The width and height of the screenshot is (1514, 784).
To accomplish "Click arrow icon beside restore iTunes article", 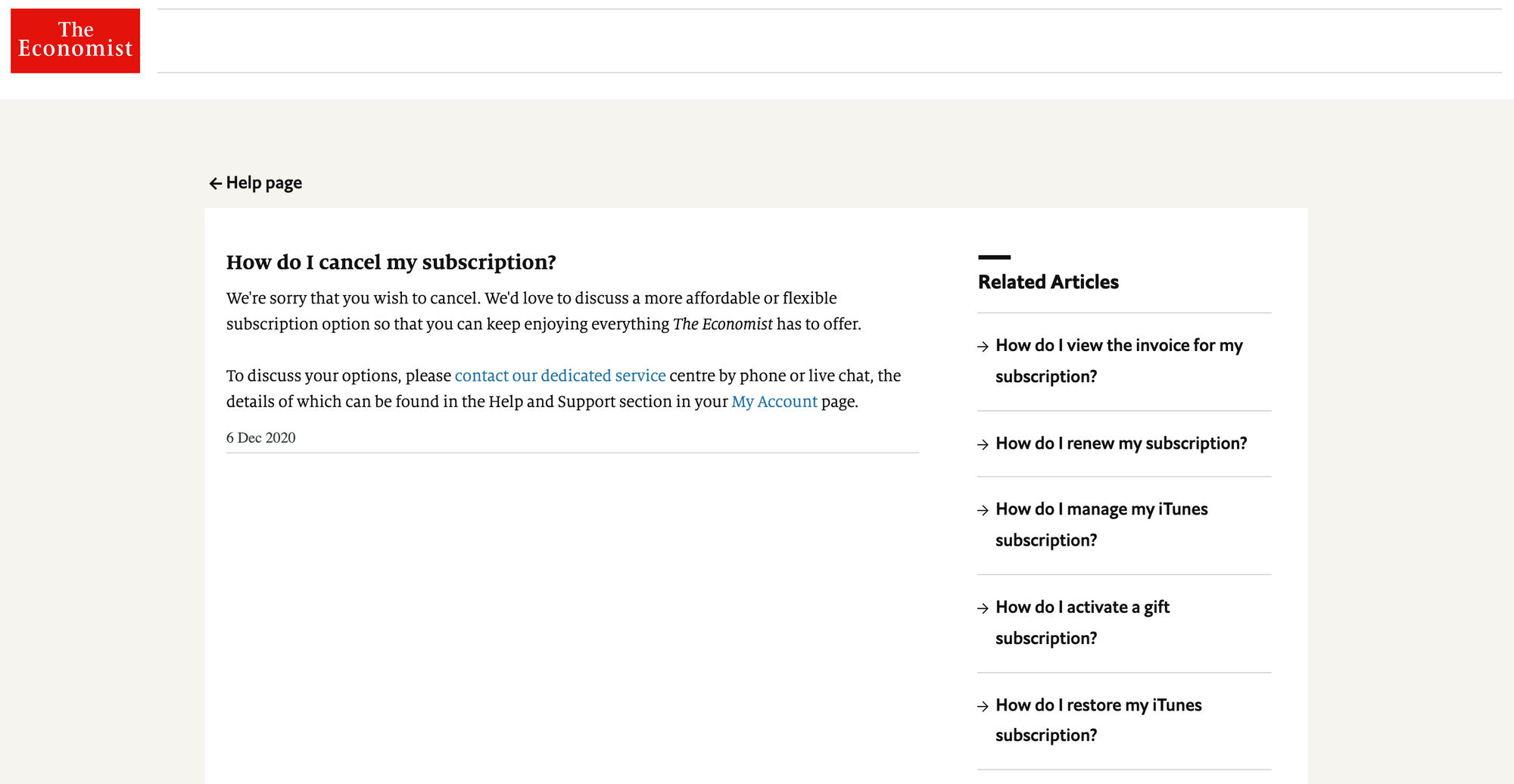I will click(x=983, y=707).
